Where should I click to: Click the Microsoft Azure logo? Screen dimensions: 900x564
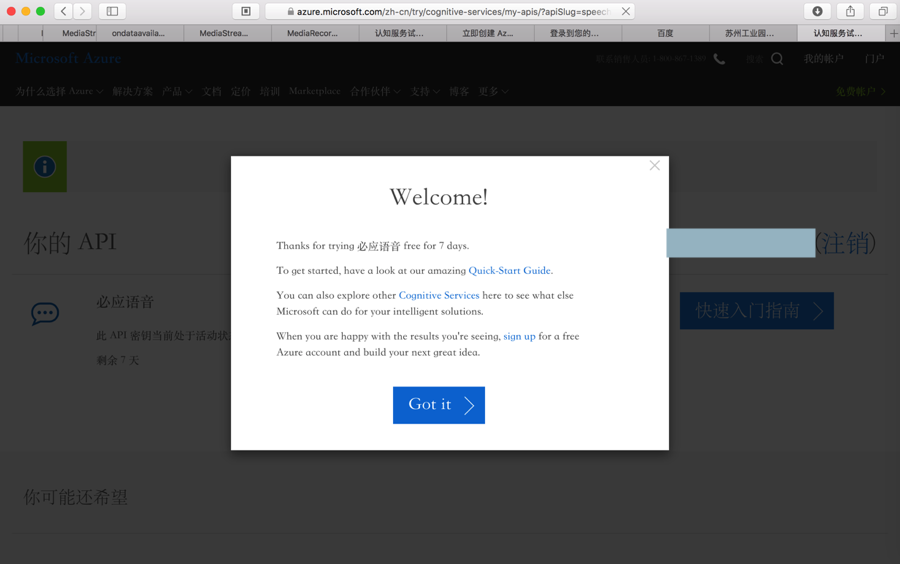(x=68, y=58)
